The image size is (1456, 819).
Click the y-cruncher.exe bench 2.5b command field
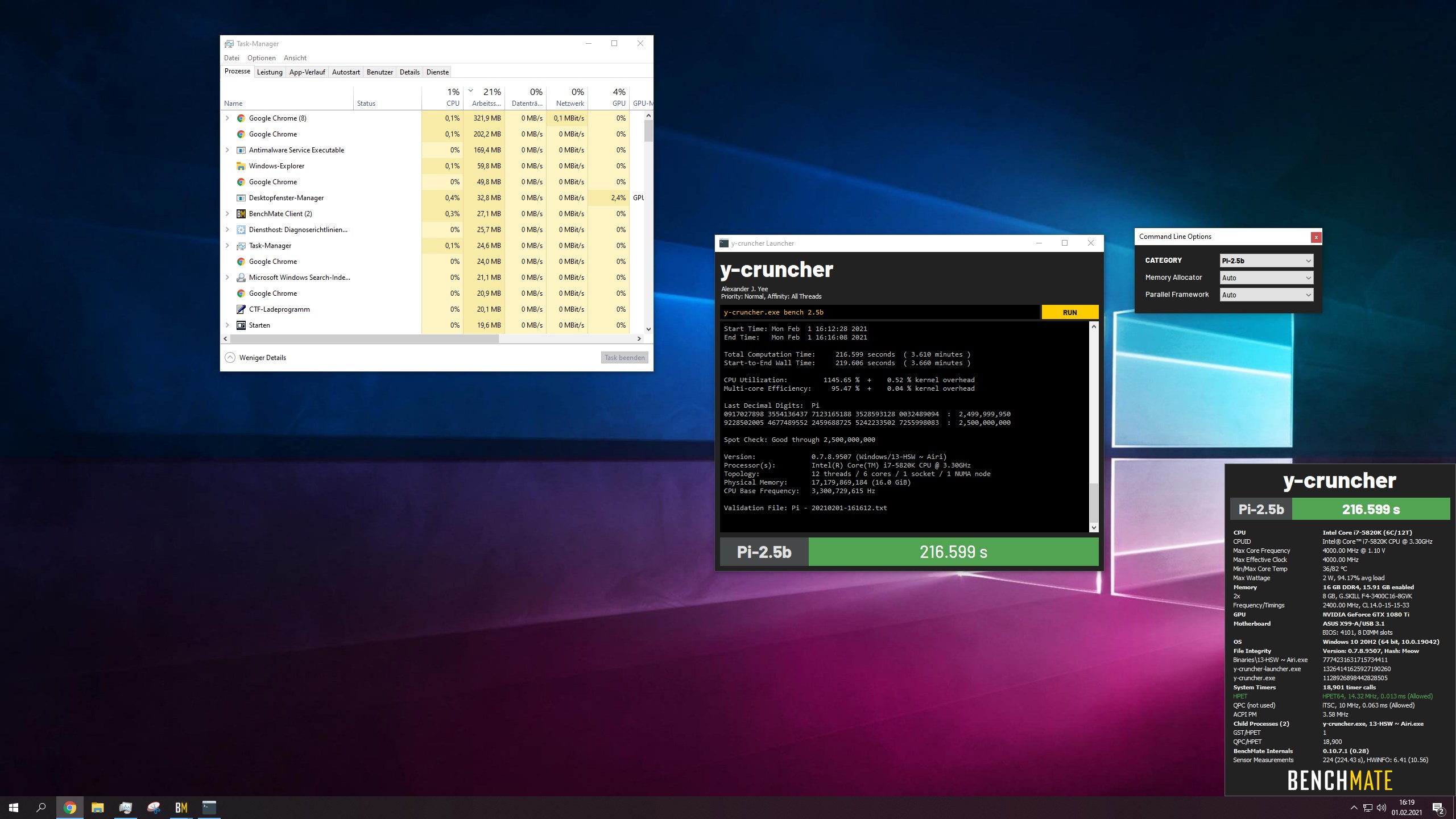pyautogui.click(x=879, y=312)
